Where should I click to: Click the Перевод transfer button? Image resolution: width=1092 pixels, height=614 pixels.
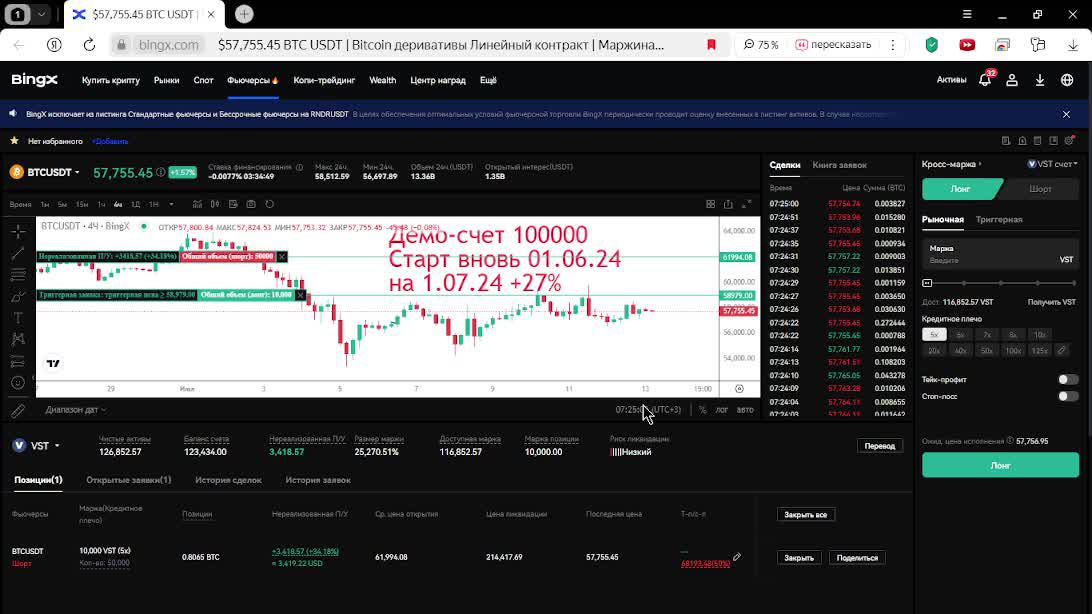click(x=880, y=446)
